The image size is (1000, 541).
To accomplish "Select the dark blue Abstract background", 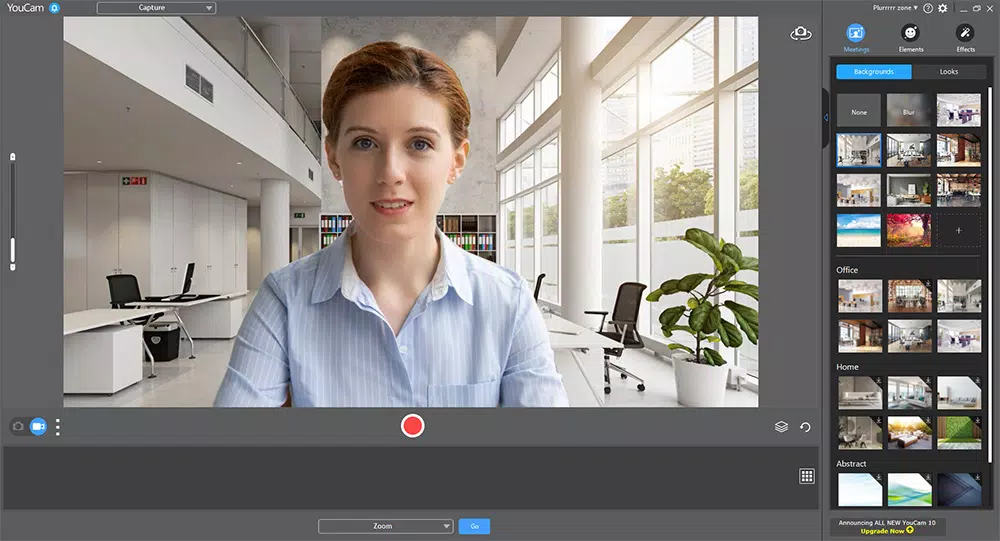I will (x=959, y=489).
